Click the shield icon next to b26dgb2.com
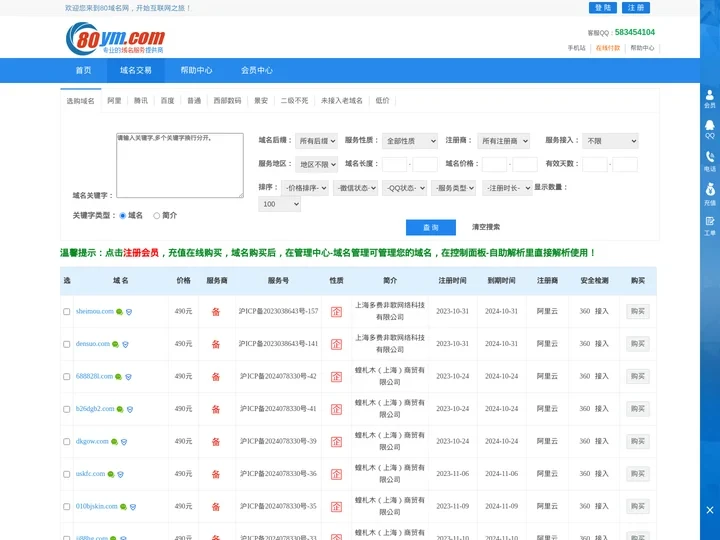 point(130,409)
